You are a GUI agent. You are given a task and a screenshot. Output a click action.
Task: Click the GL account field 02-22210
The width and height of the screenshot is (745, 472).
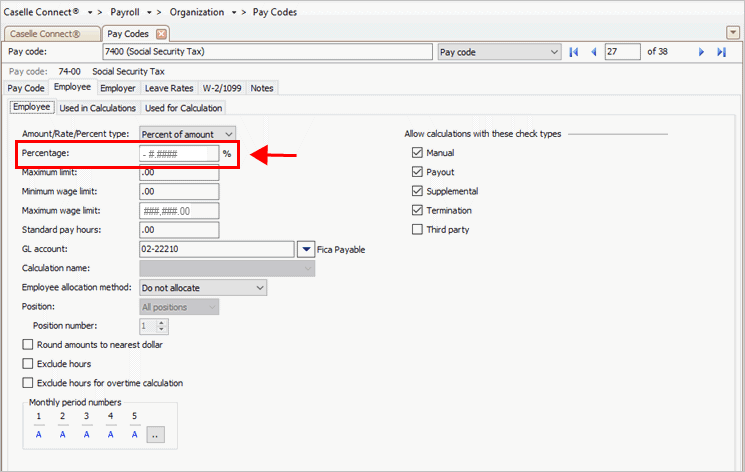(x=217, y=249)
